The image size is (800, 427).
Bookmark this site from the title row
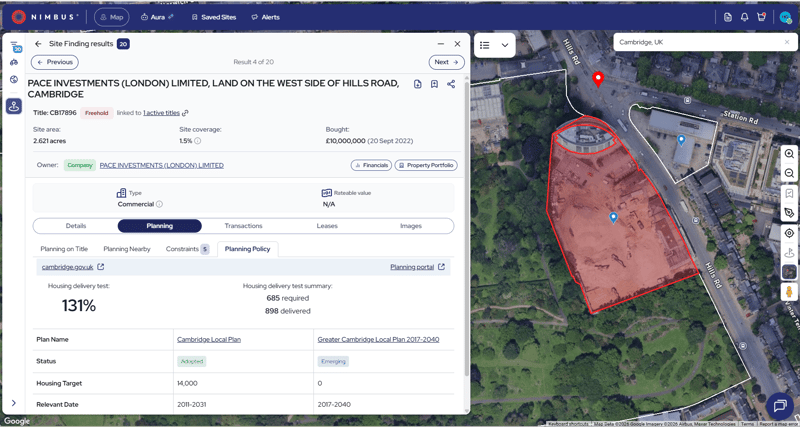coord(434,84)
